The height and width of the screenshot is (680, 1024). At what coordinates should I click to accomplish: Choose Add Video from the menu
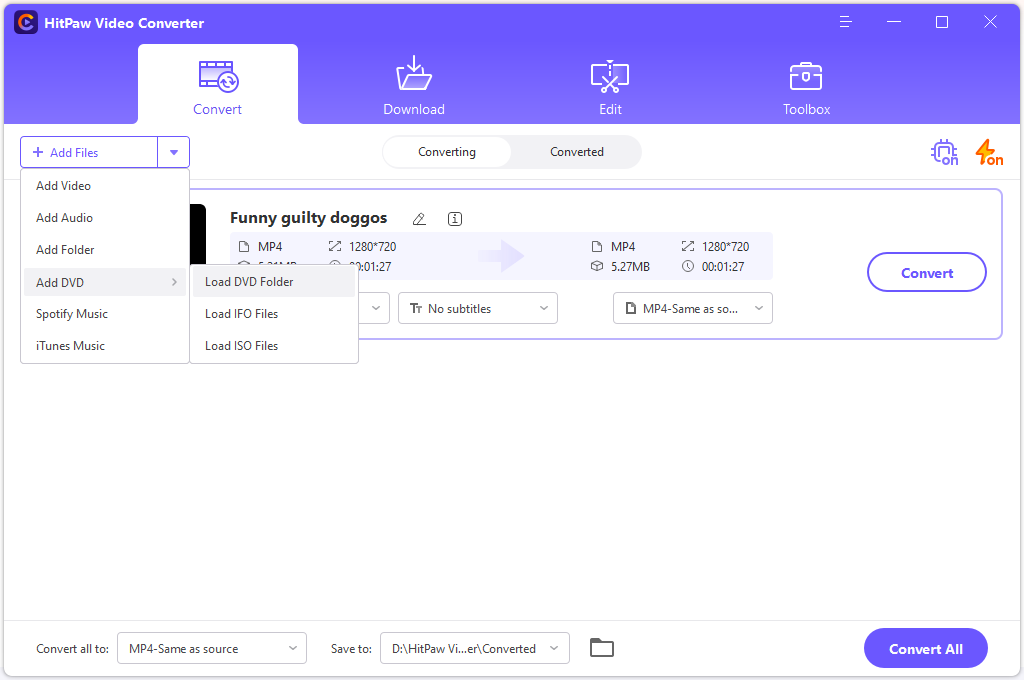104,186
